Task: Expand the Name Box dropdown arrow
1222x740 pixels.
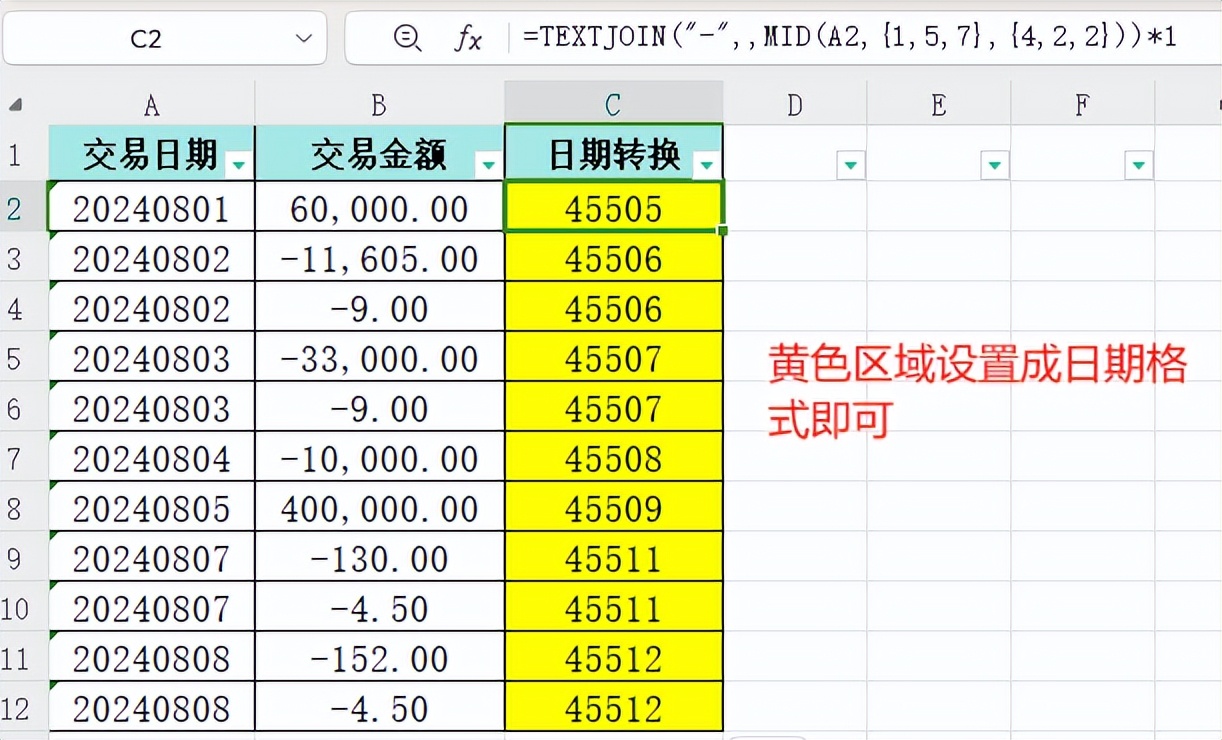Action: (x=304, y=39)
